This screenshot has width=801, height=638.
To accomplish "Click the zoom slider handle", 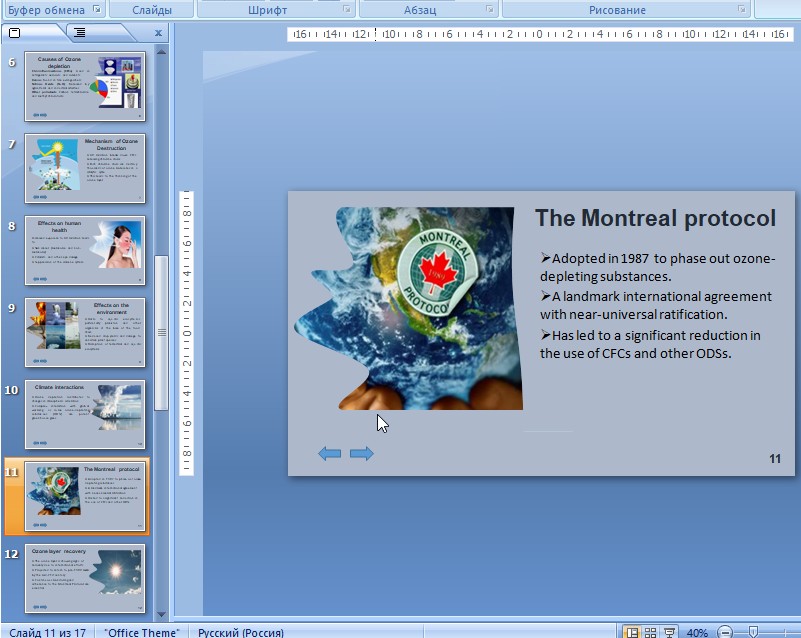I will [753, 632].
